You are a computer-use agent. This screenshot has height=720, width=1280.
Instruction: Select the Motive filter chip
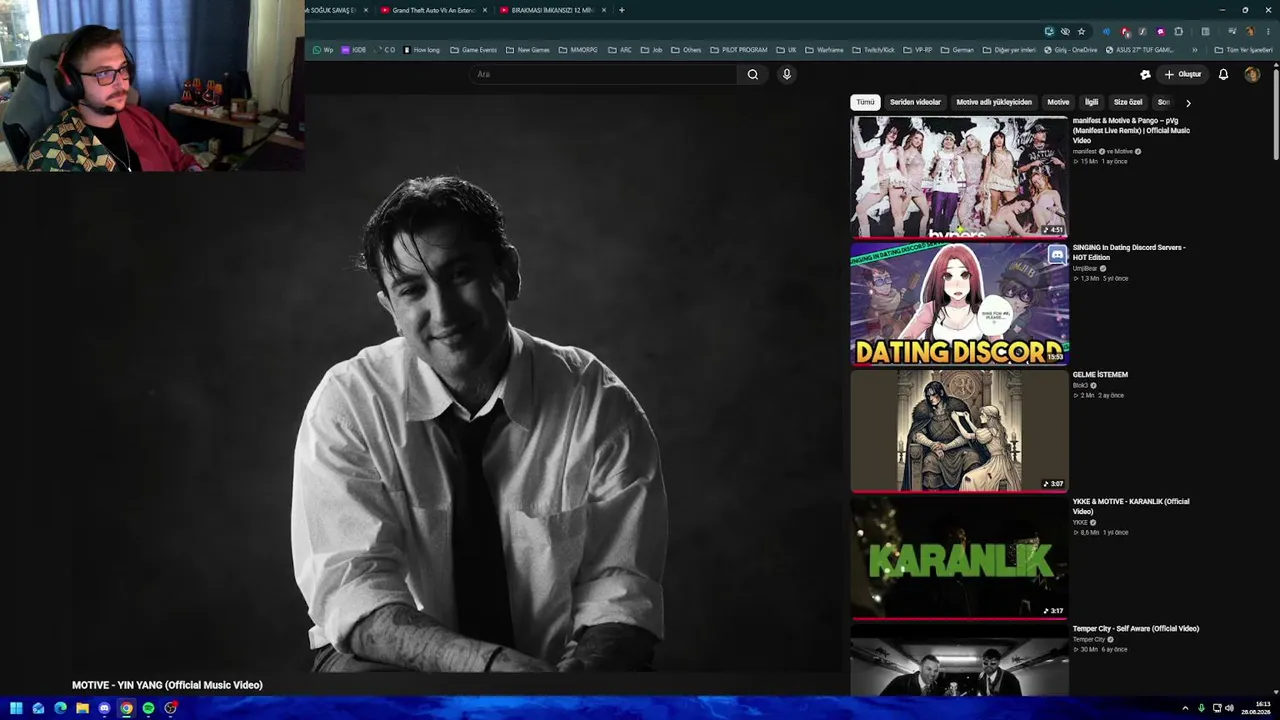point(1058,102)
